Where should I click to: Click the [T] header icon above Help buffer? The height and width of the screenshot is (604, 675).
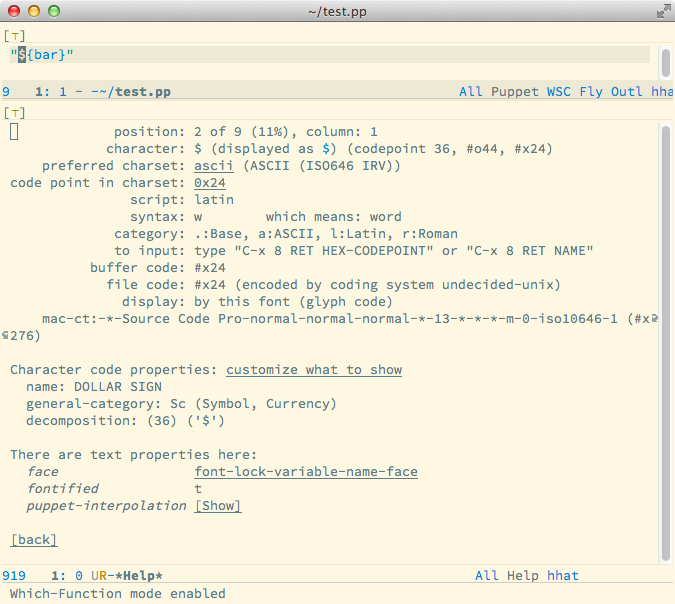pyautogui.click(x=14, y=113)
